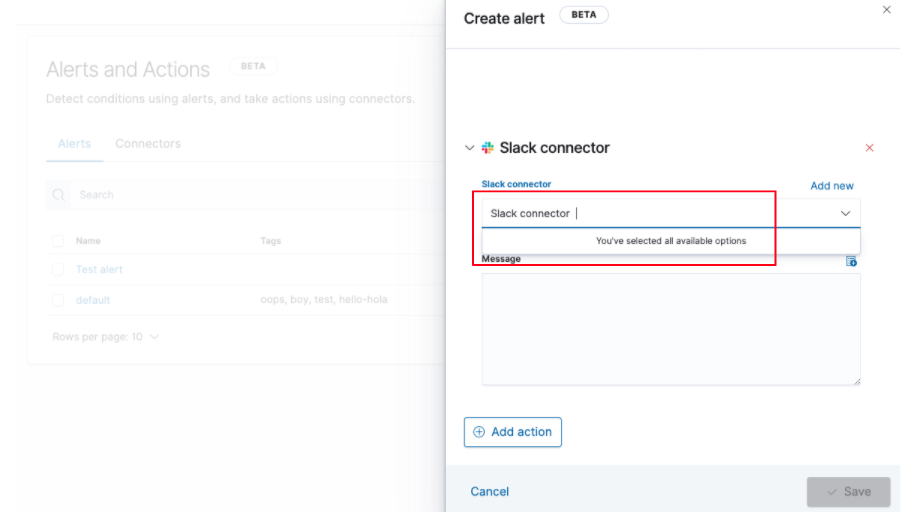Click the Save button

[848, 492]
